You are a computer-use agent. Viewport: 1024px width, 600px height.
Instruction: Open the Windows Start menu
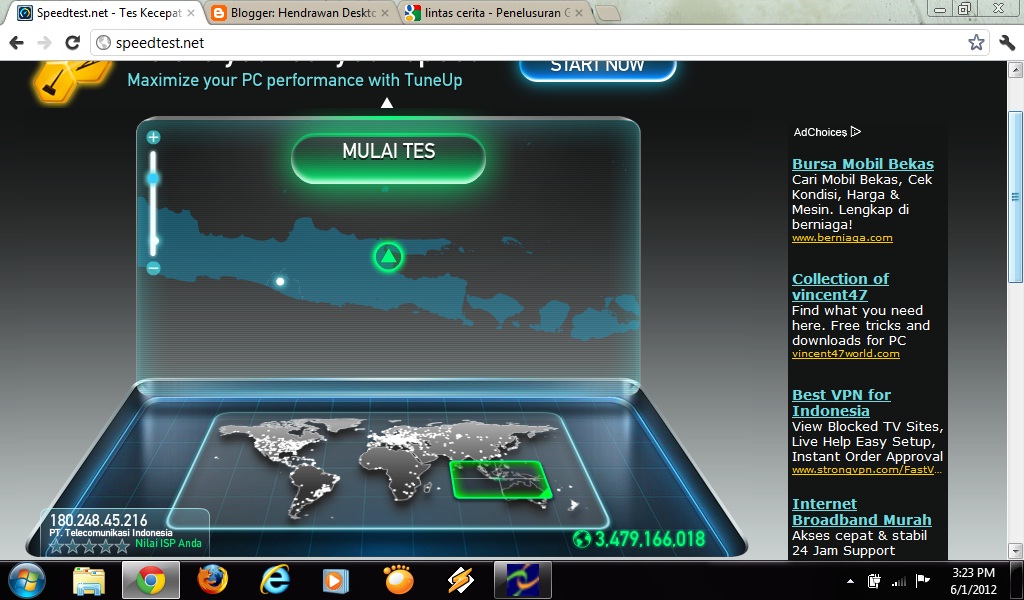tap(27, 580)
